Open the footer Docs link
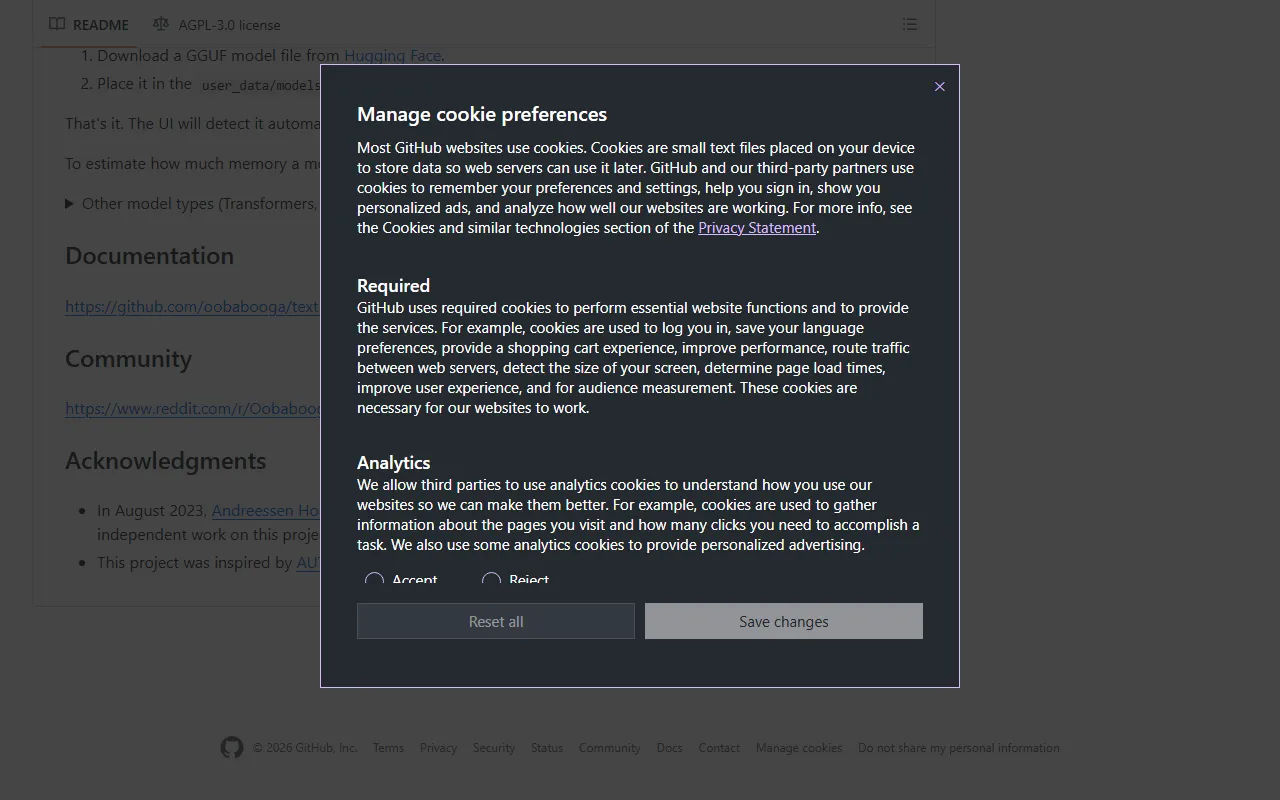This screenshot has width=1280, height=800. pos(669,748)
